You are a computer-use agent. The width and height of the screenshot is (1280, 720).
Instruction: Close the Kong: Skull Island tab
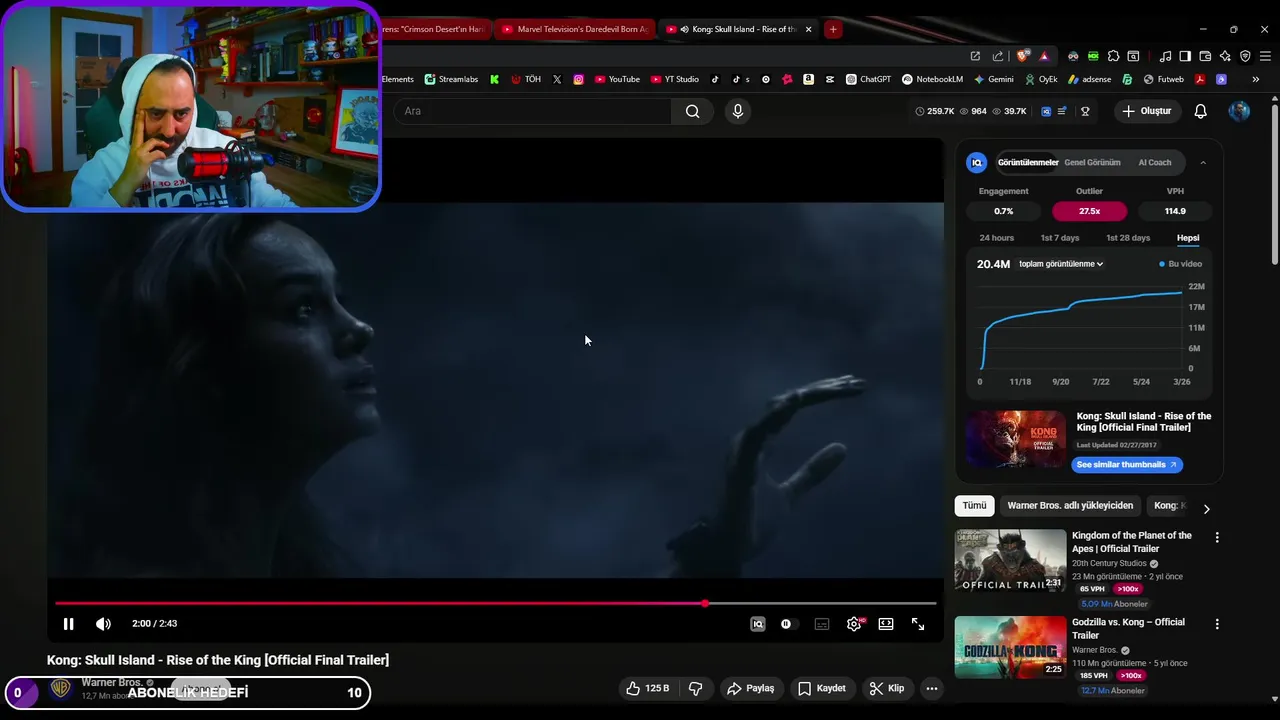tap(809, 29)
